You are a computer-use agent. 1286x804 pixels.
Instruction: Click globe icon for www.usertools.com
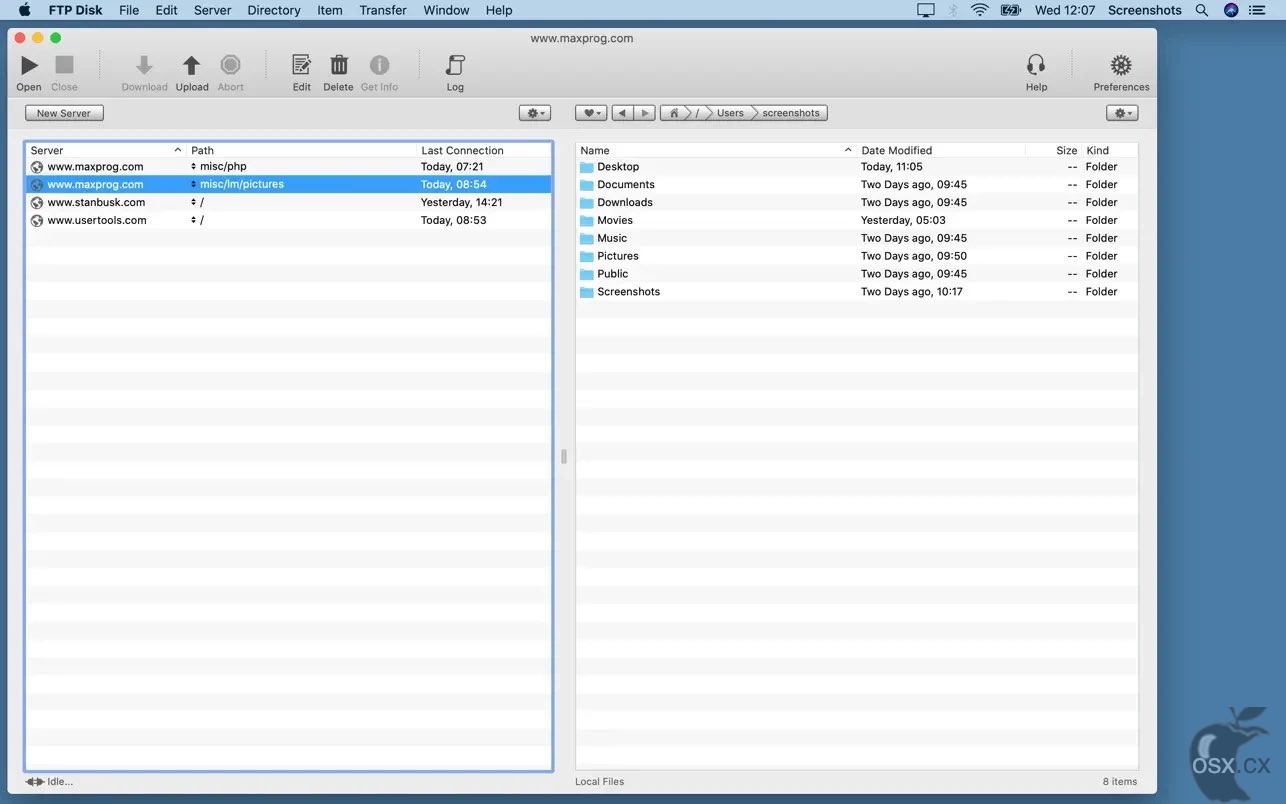click(37, 221)
